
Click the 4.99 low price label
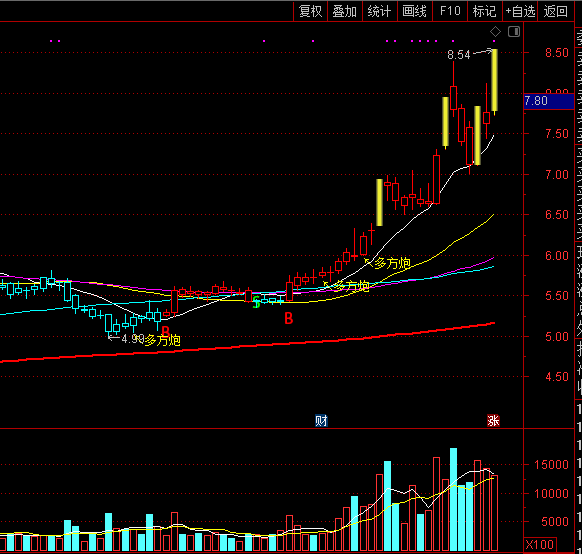tap(132, 338)
